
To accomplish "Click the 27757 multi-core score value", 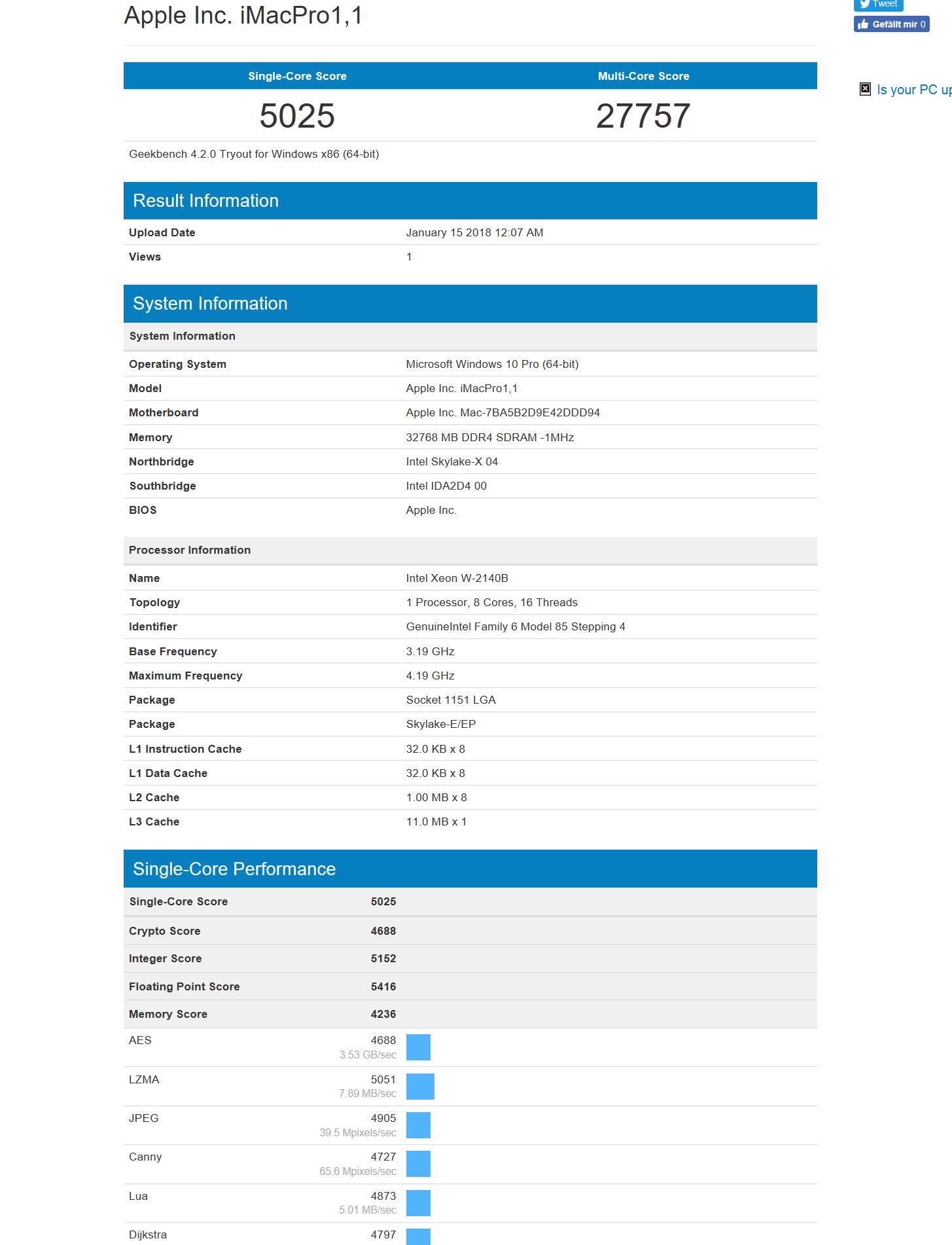I will pyautogui.click(x=643, y=116).
